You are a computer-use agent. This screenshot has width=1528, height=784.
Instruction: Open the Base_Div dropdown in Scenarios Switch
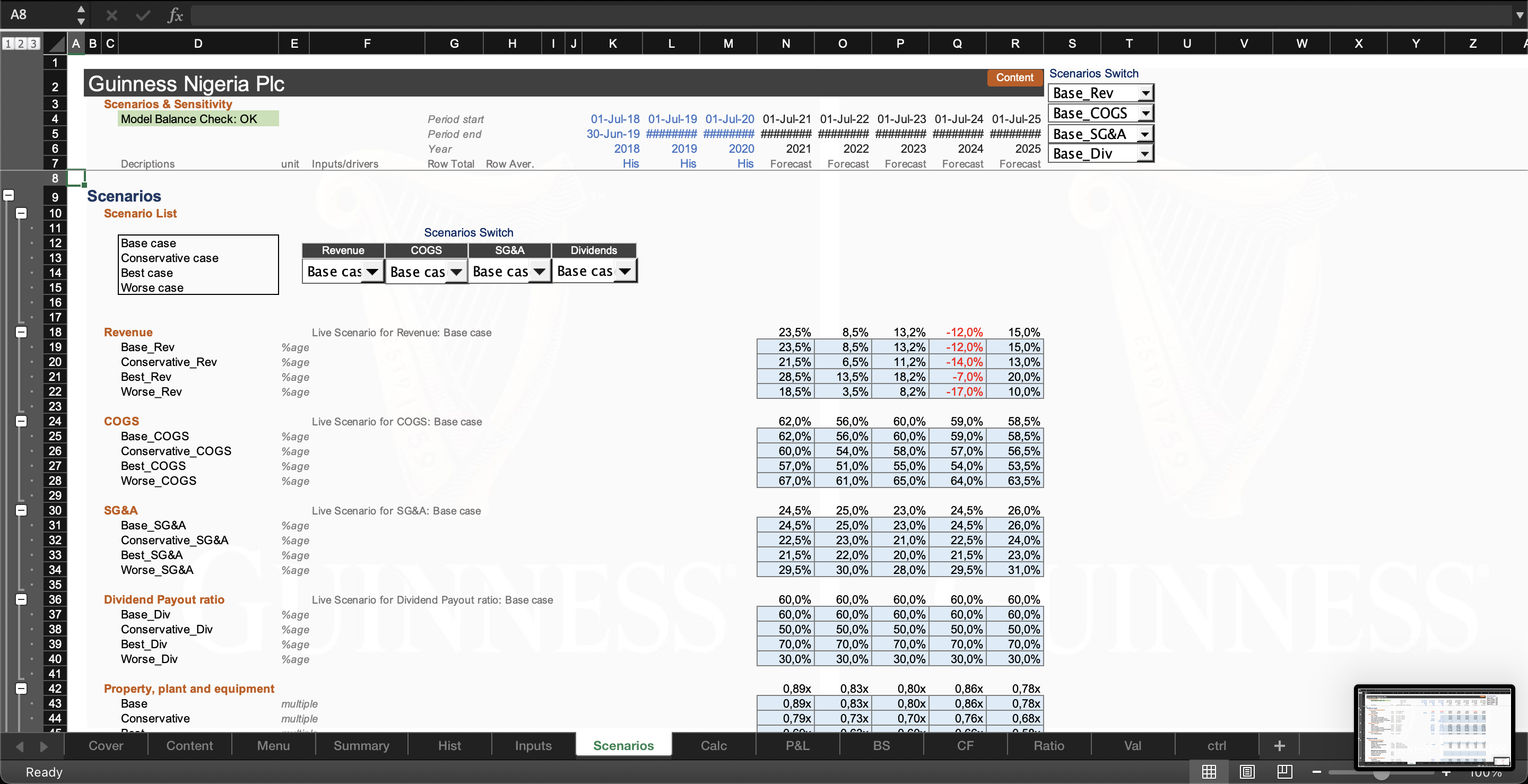coord(1145,154)
